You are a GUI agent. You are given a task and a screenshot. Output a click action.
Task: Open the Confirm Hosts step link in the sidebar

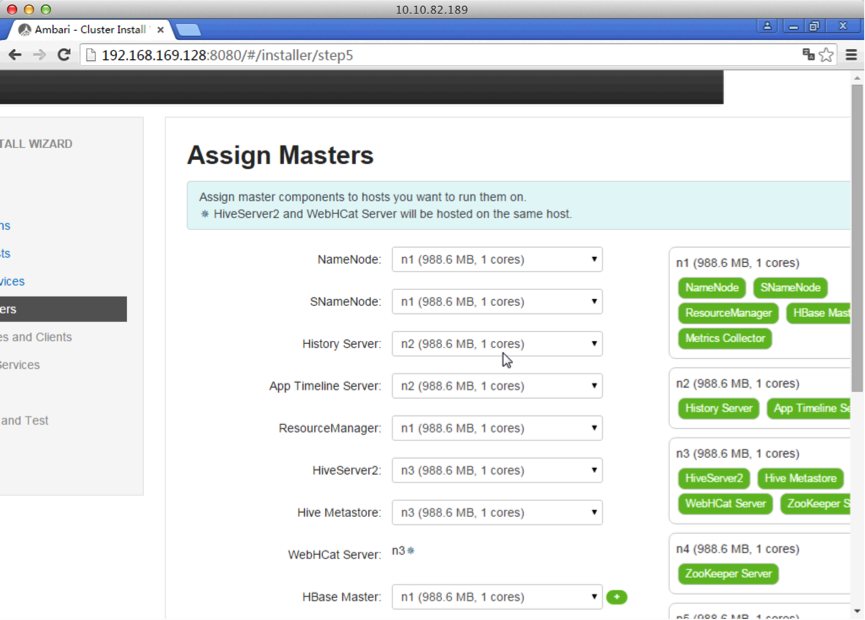6,253
